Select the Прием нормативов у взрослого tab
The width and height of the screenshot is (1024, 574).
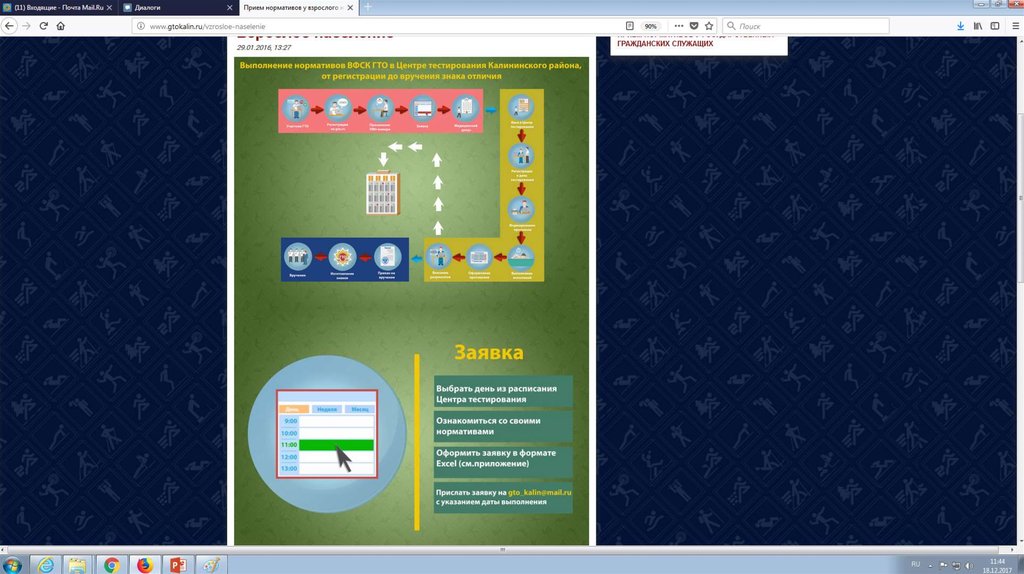(298, 8)
